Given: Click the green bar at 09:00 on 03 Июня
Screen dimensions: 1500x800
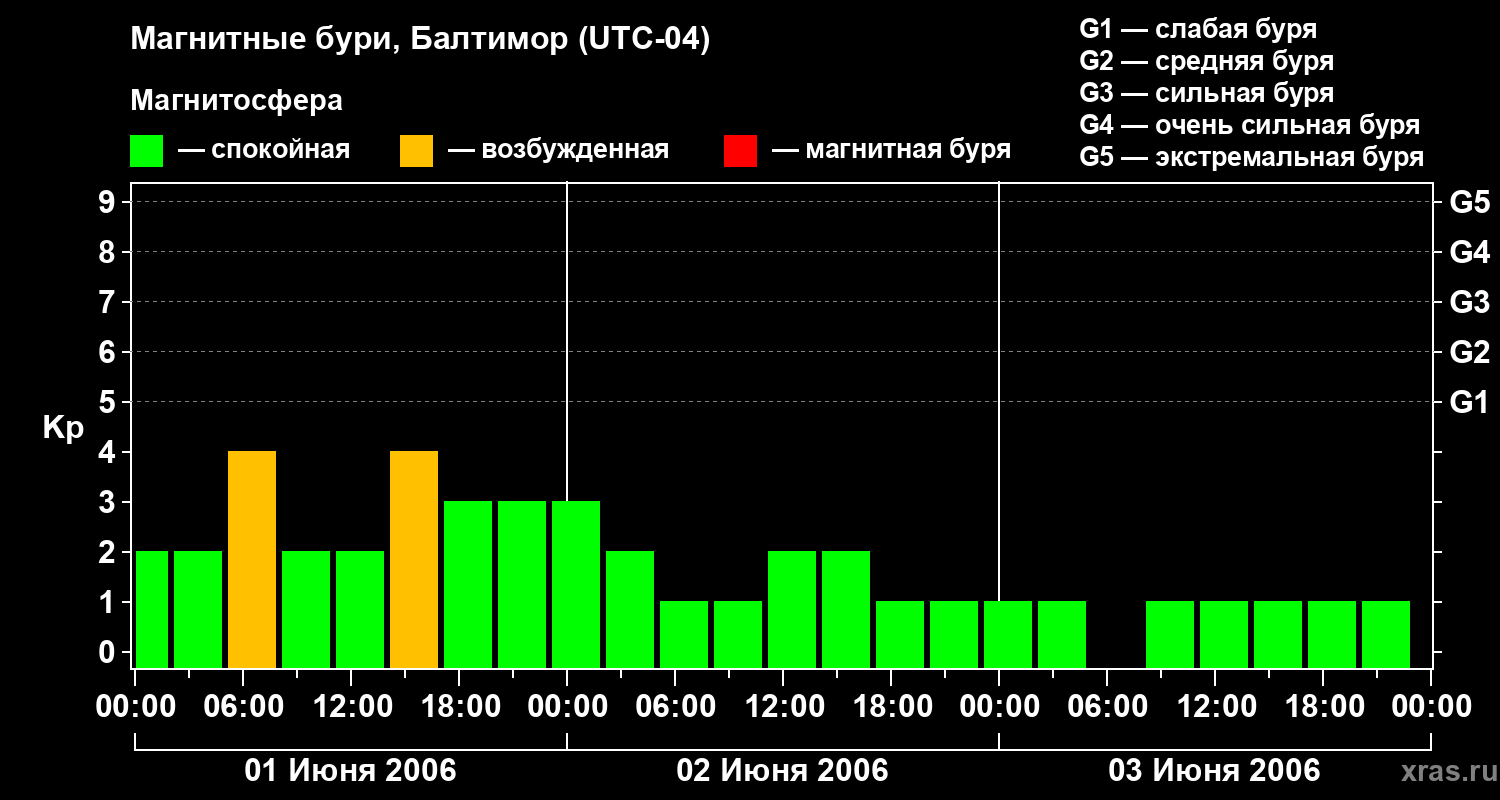Looking at the screenshot, I should click(1170, 635).
